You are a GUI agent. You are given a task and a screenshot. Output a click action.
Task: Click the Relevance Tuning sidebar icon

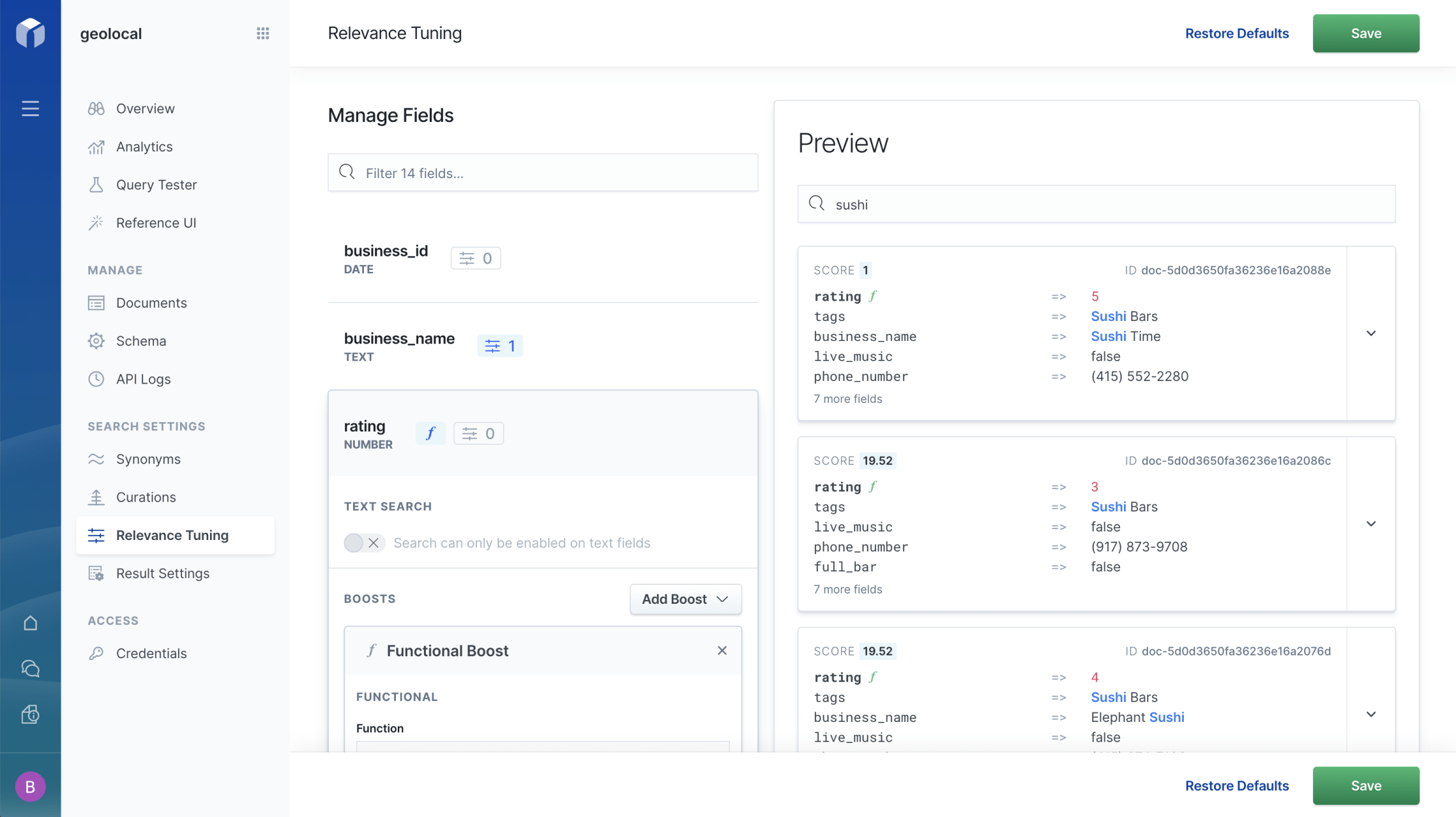pos(96,534)
